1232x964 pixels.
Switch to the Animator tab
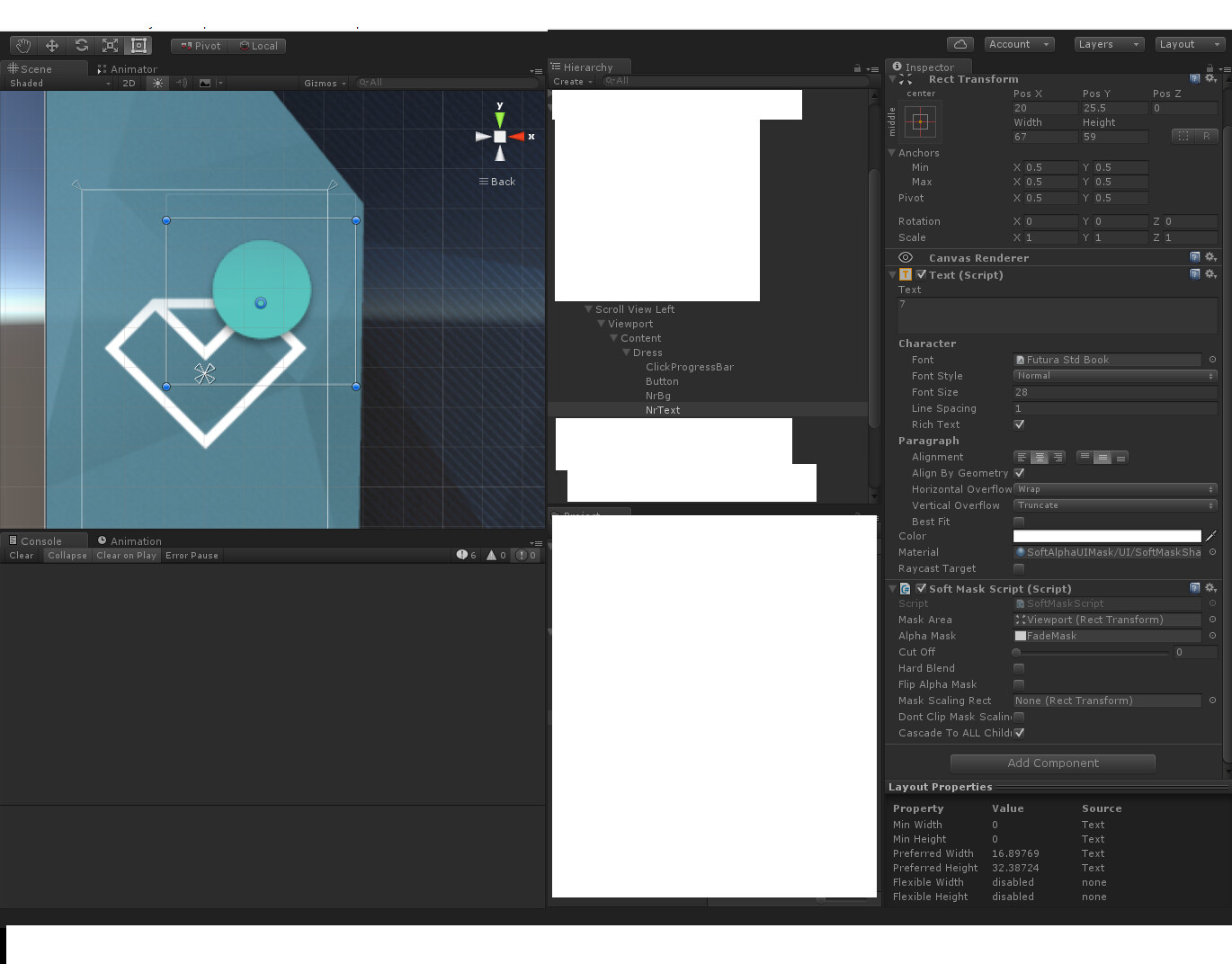pyautogui.click(x=133, y=68)
